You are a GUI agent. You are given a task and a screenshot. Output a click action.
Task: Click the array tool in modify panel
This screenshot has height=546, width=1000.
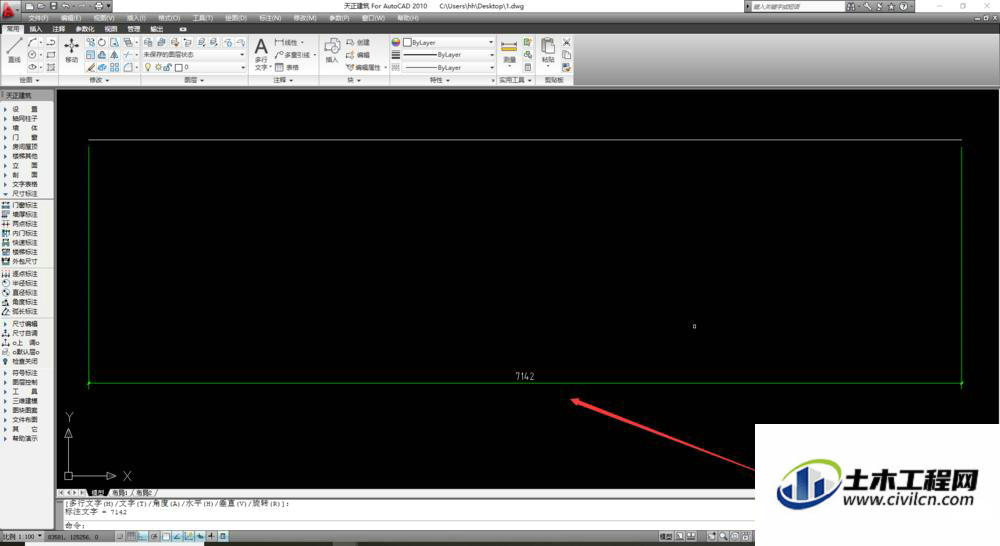(x=114, y=67)
